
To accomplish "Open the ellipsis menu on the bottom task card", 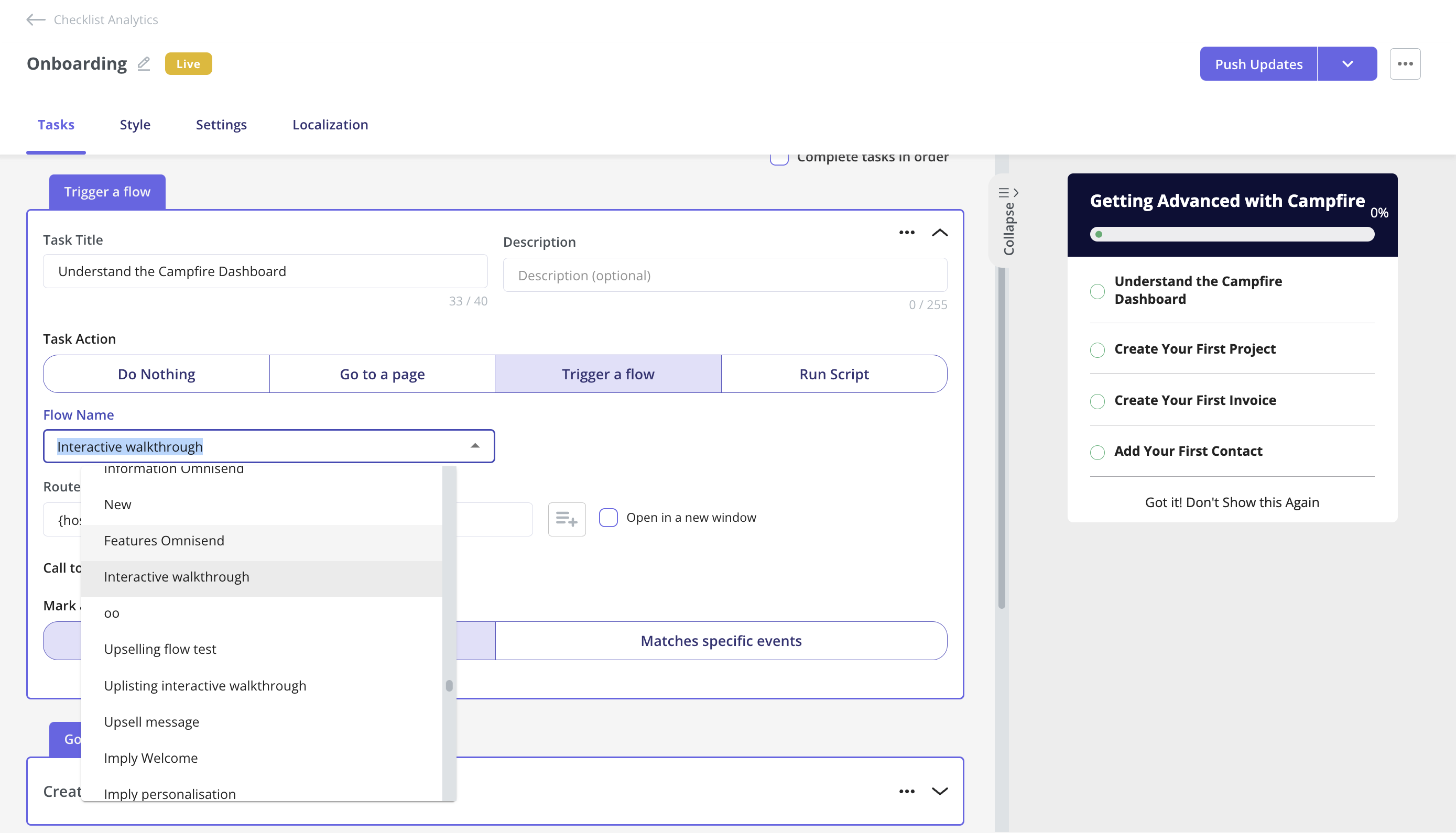I will [x=907, y=791].
